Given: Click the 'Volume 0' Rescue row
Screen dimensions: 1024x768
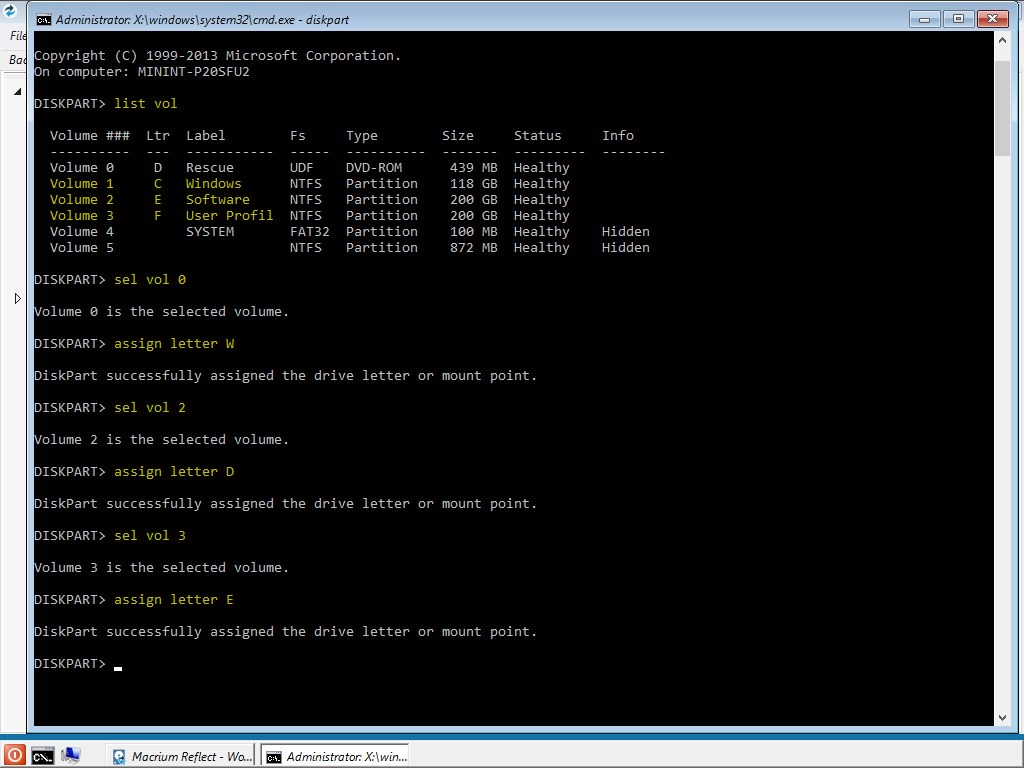Looking at the screenshot, I should (x=310, y=167).
